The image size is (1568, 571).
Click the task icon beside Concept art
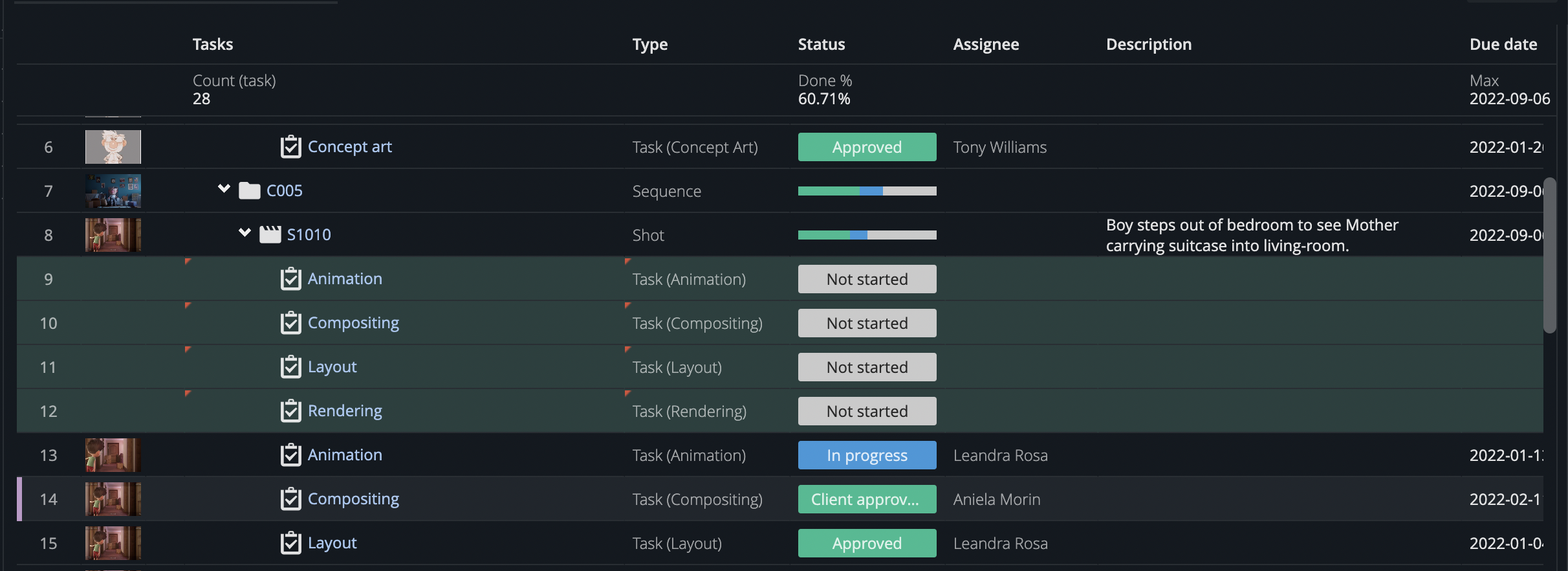tap(290, 147)
